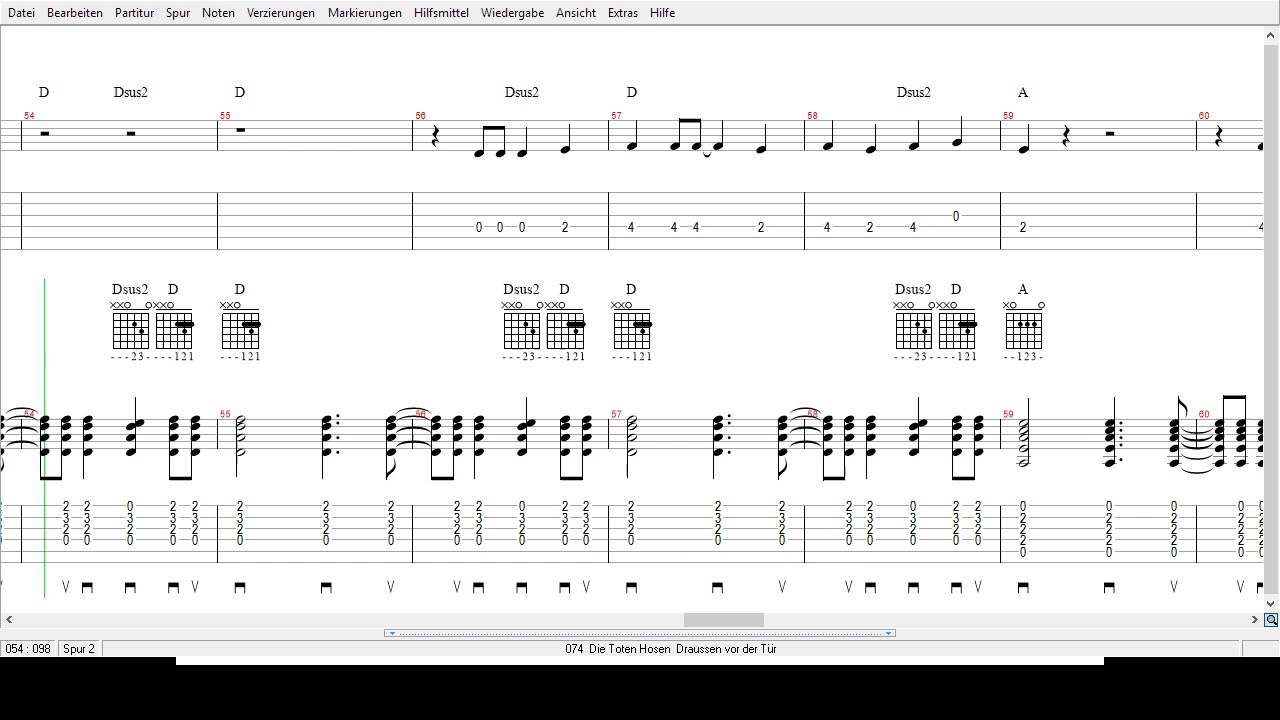Click the 'Dsus2' chord label above top-staff measure 58
The height and width of the screenshot is (720, 1280).
click(x=914, y=92)
